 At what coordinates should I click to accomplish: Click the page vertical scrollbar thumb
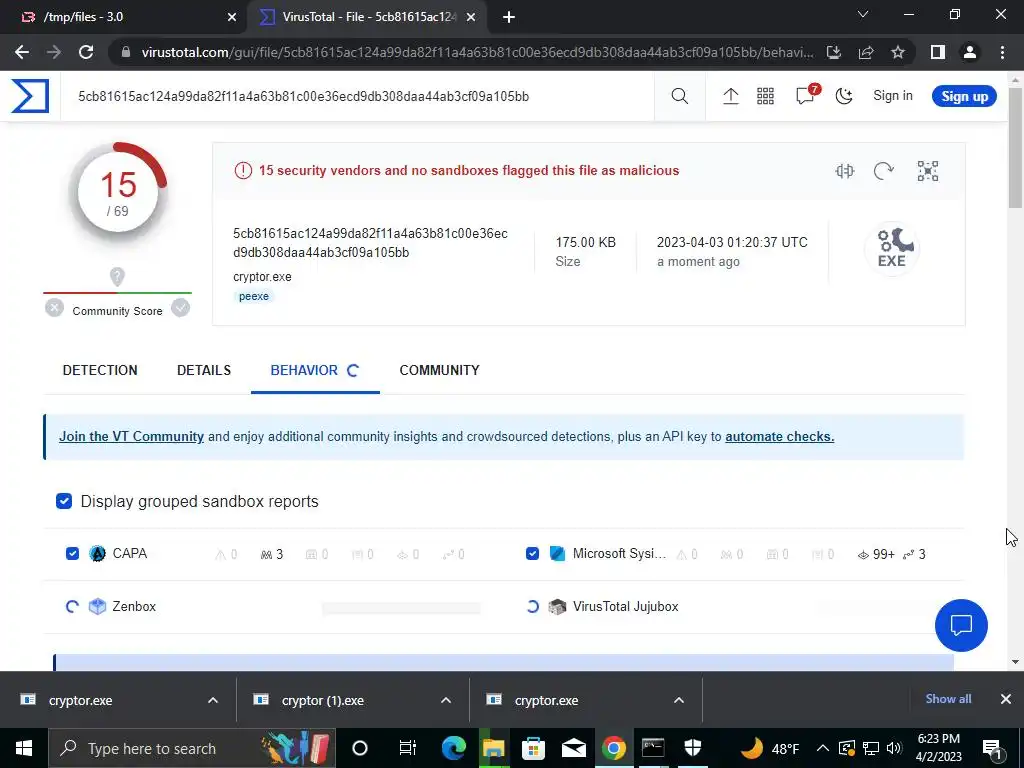(x=1015, y=147)
